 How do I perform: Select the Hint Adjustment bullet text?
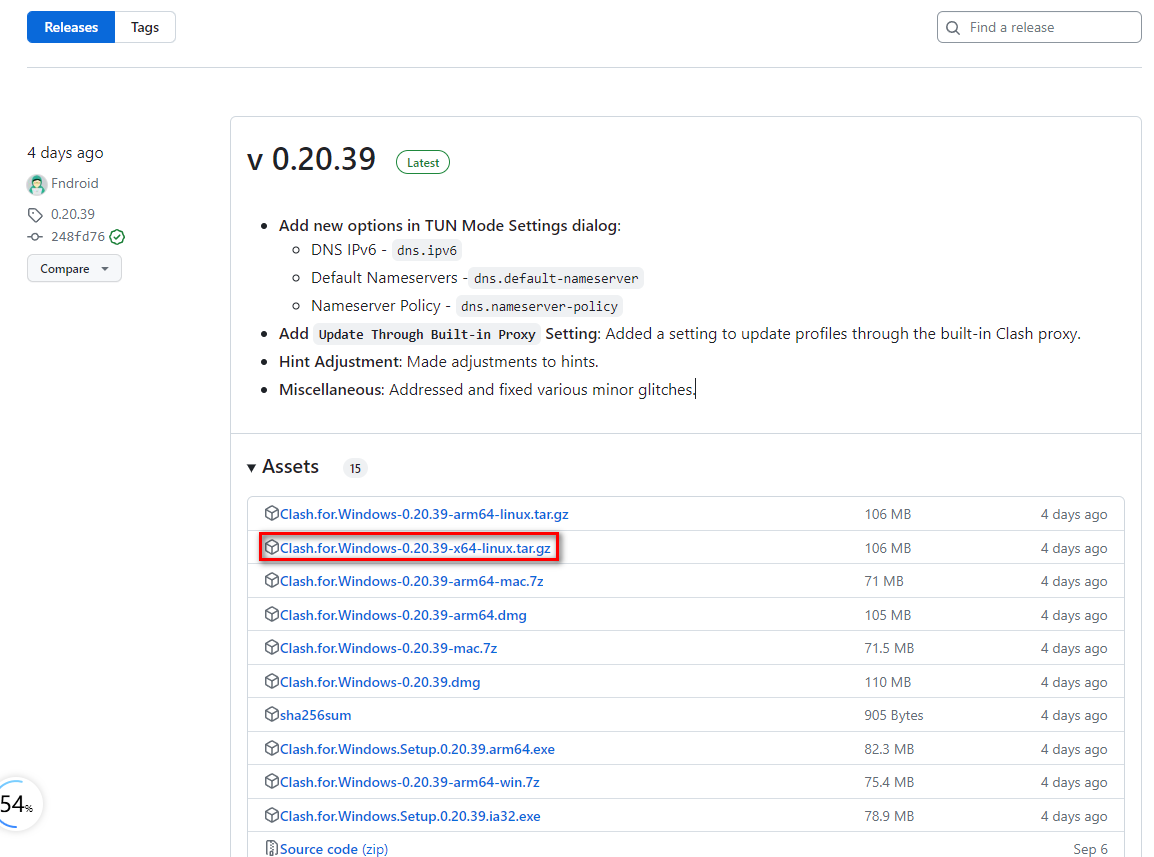(439, 362)
